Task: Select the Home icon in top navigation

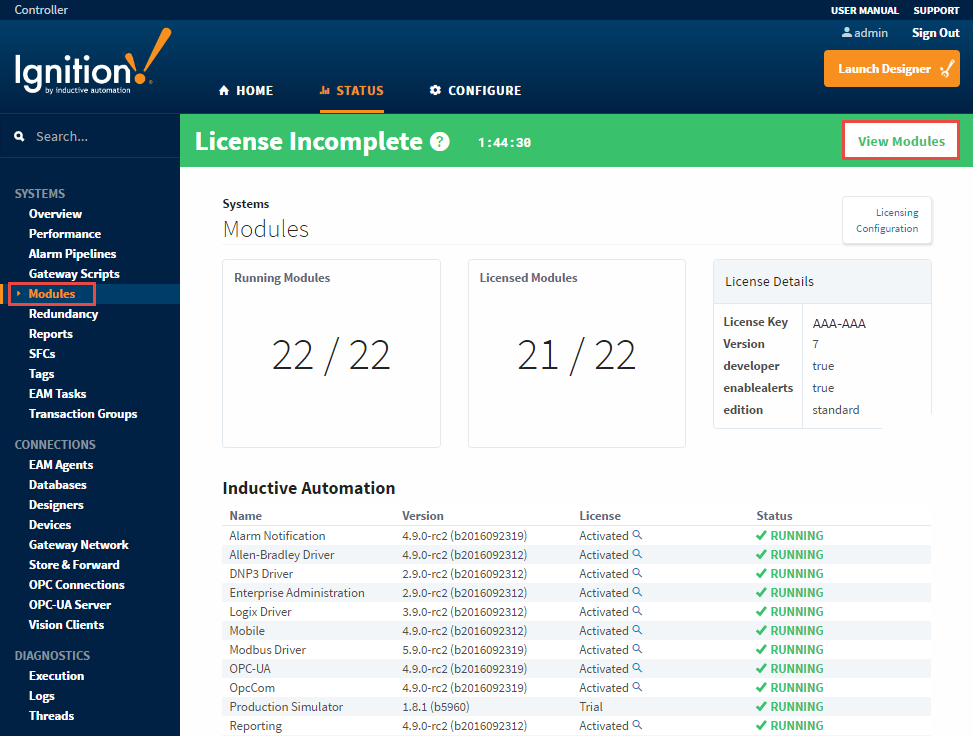Action: 222,90
